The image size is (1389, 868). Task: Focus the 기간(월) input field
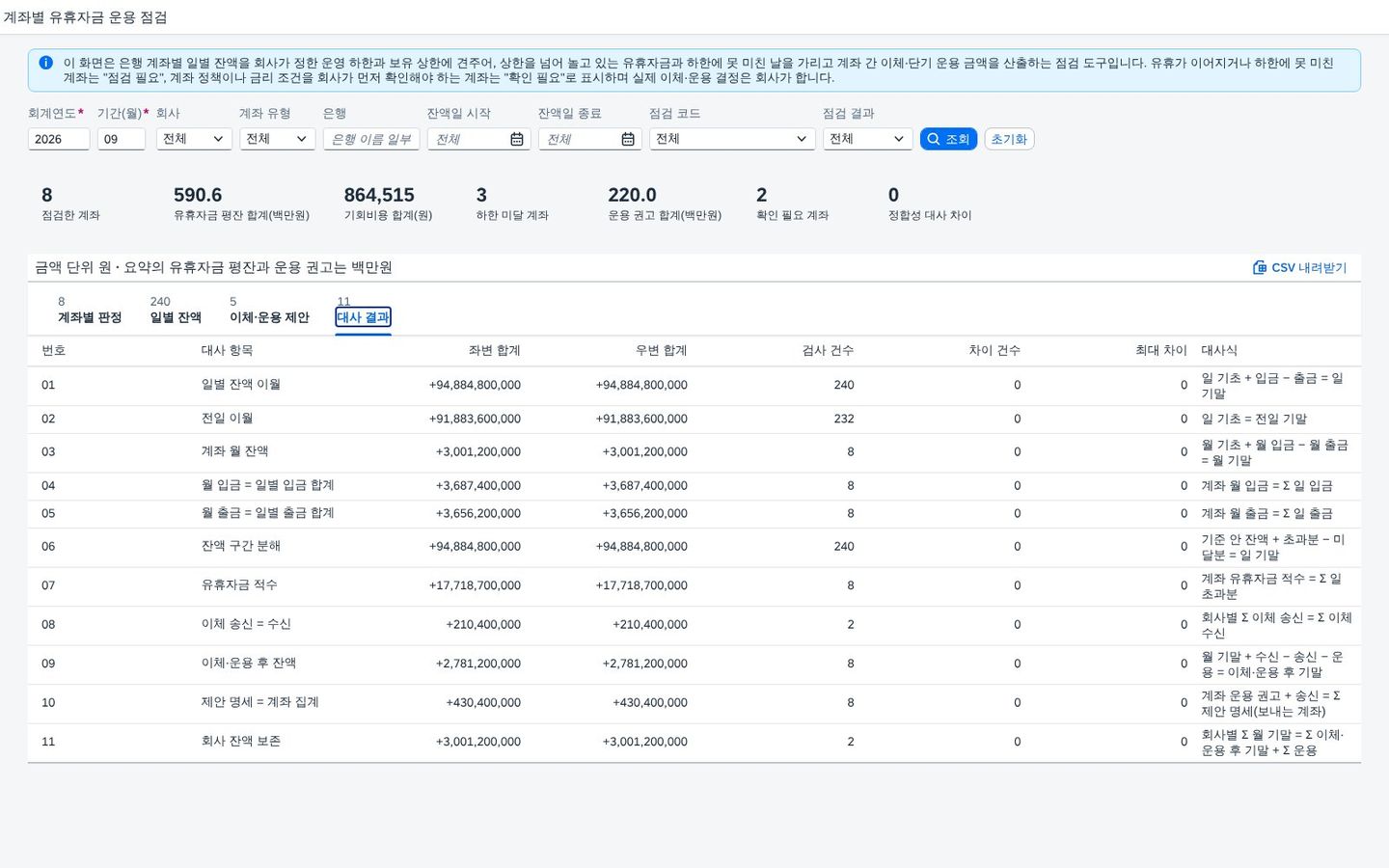[x=122, y=139]
